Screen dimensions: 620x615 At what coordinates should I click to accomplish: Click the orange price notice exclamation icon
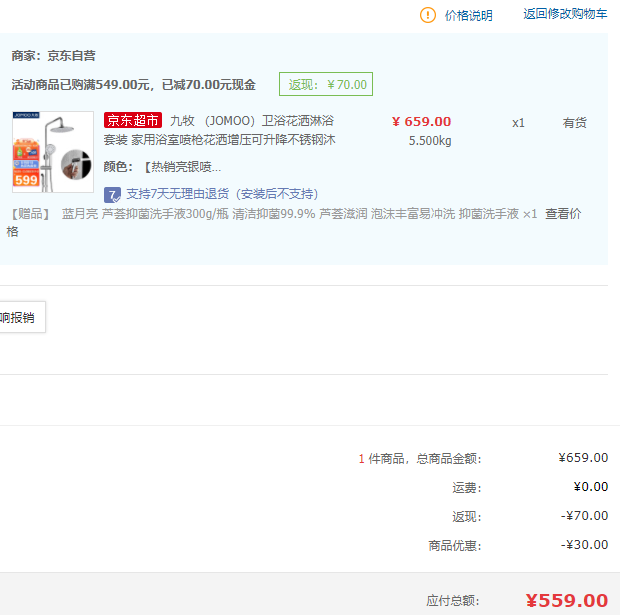(x=427, y=15)
